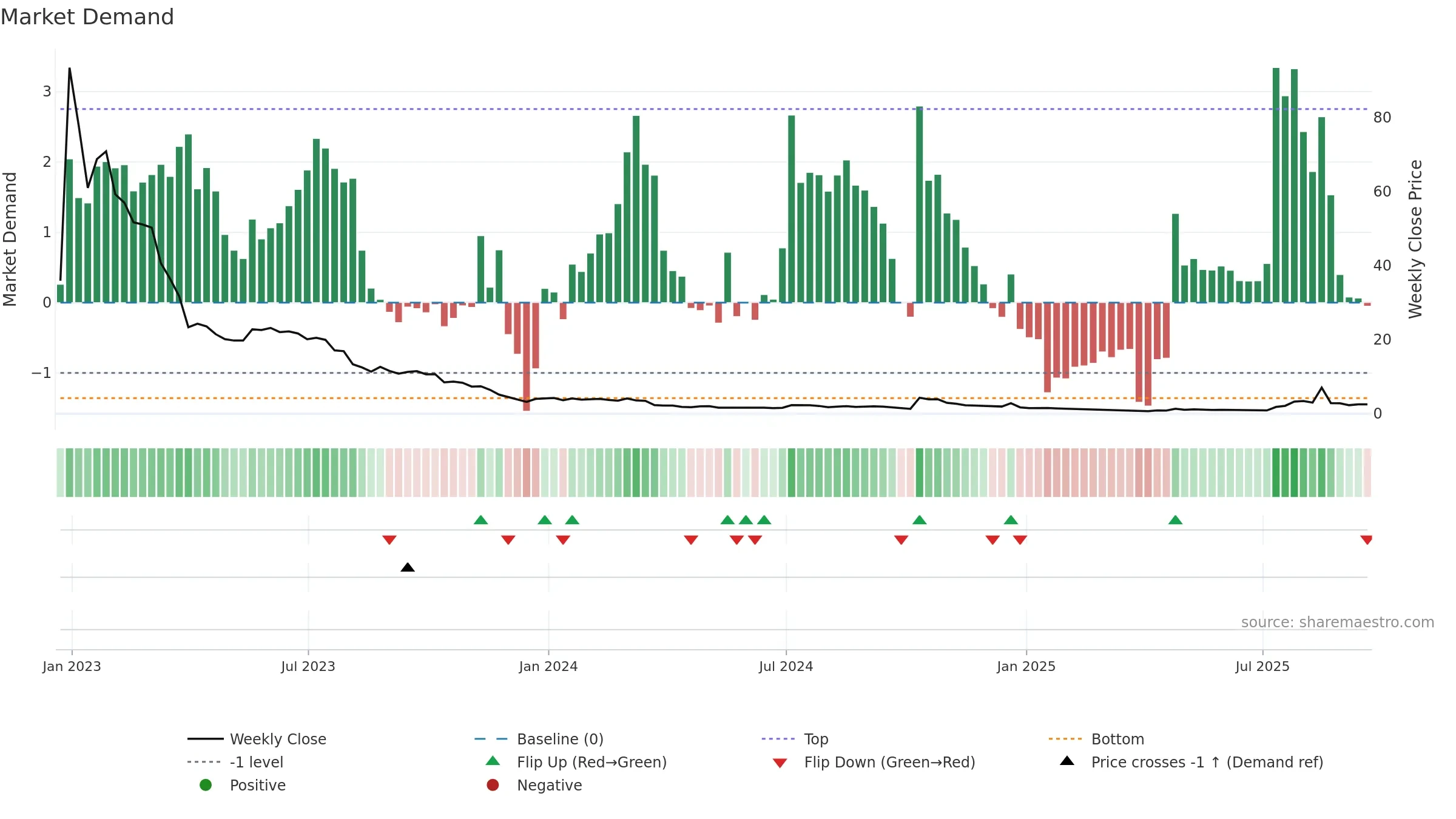The image size is (1456, 819).
Task: Click the Weekly Close Price axis title
Action: pos(1415,239)
